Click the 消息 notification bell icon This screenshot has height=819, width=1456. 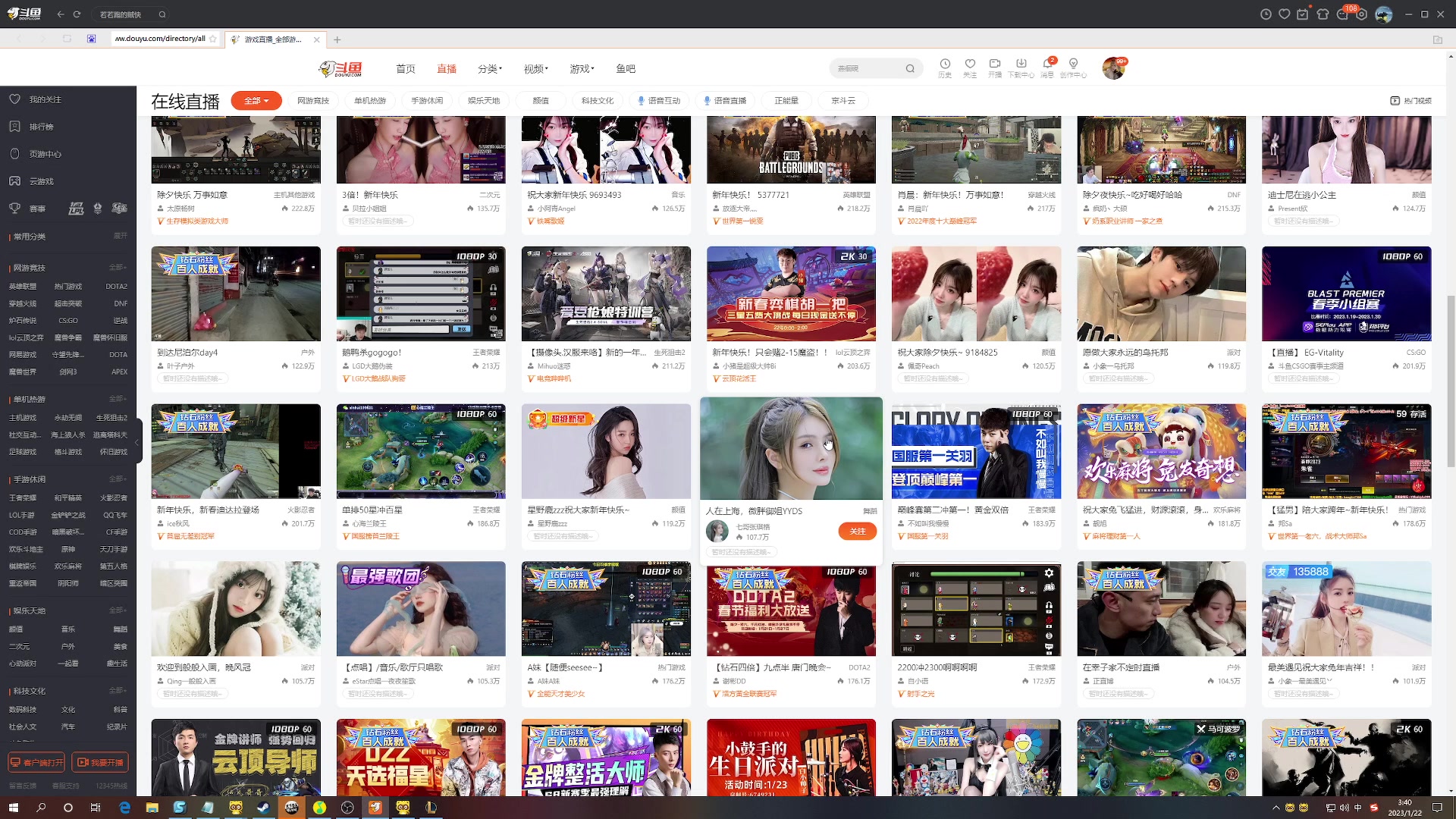click(1047, 64)
